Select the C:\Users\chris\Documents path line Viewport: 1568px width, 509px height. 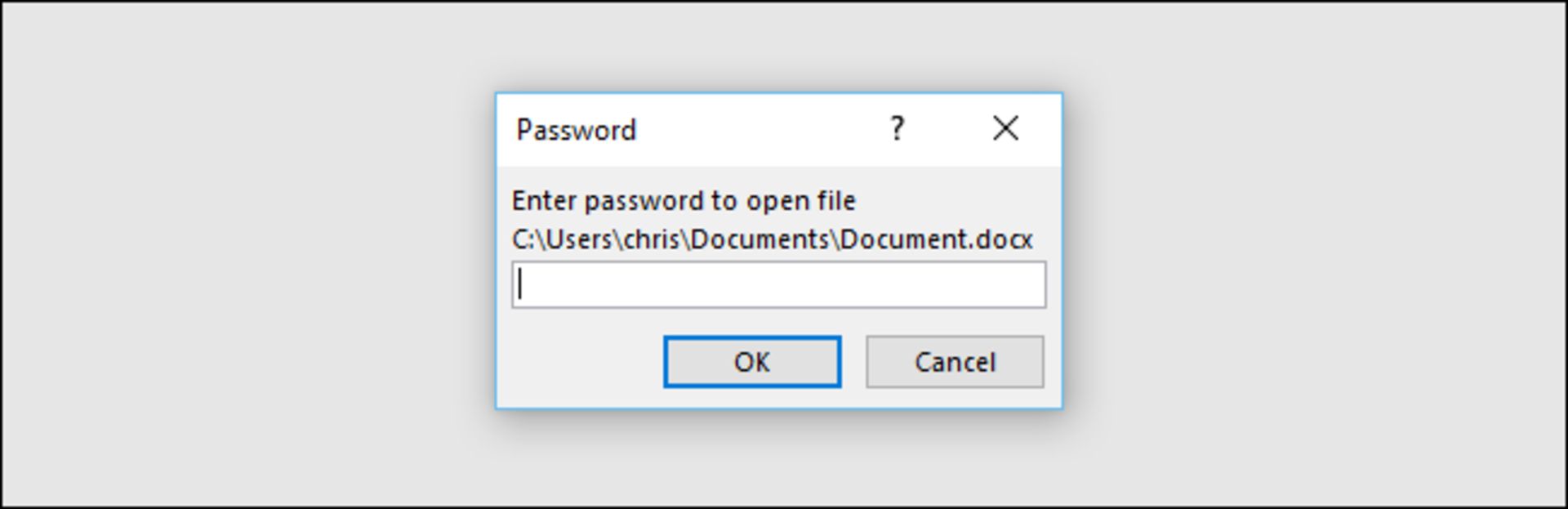pos(772,239)
